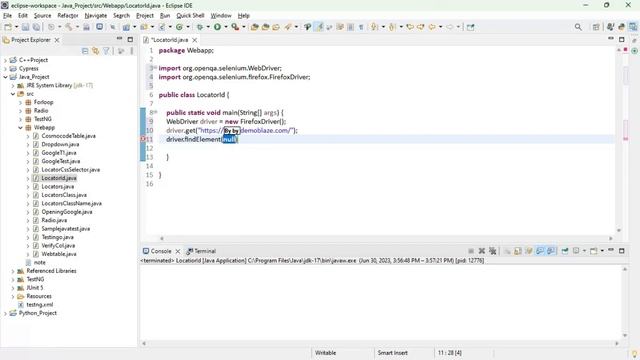Click the editor horizontal scrollbar
The height and width of the screenshot is (360, 640).
coord(386,238)
